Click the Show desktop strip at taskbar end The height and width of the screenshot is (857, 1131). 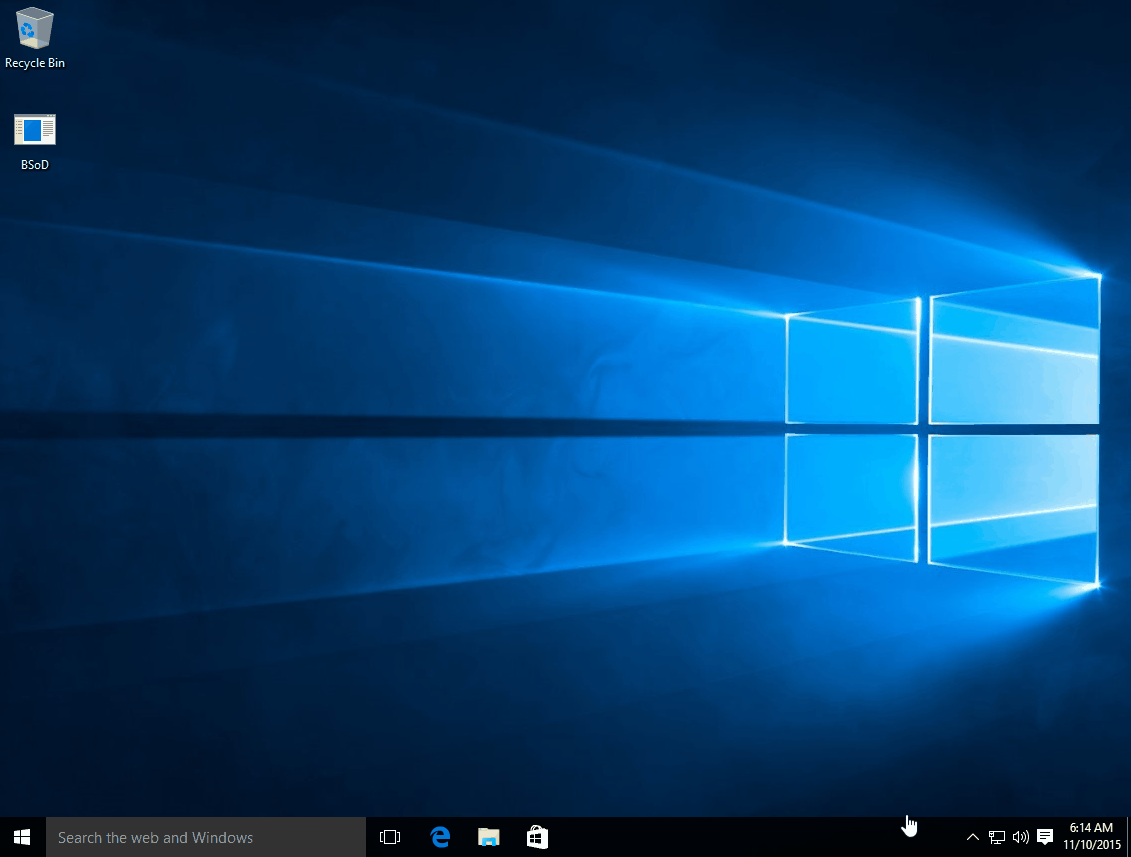coord(1128,837)
